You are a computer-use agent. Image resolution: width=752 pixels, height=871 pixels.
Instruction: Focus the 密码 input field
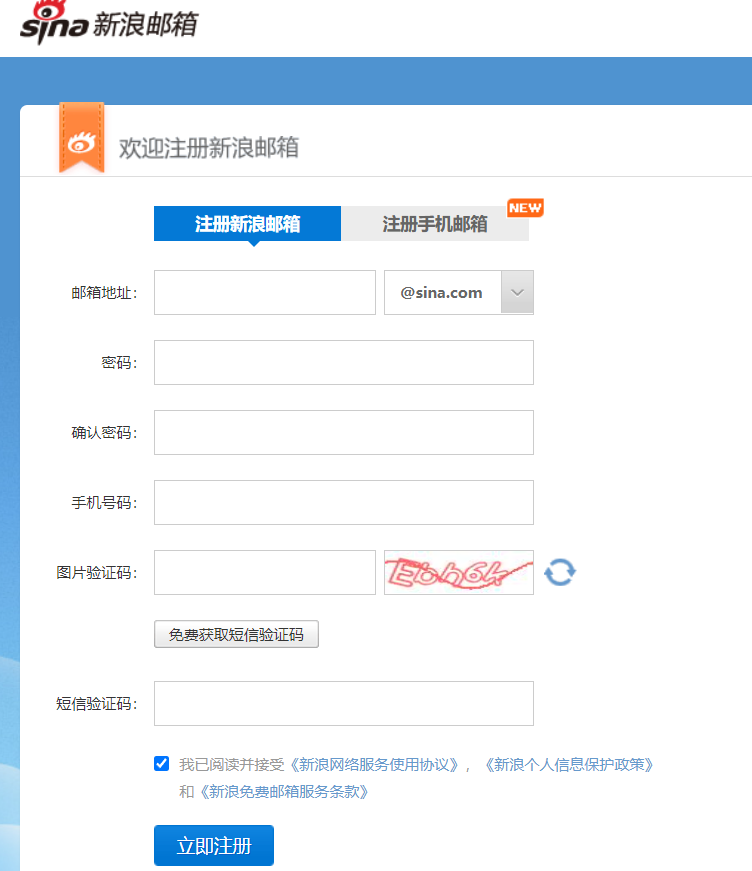click(x=344, y=362)
